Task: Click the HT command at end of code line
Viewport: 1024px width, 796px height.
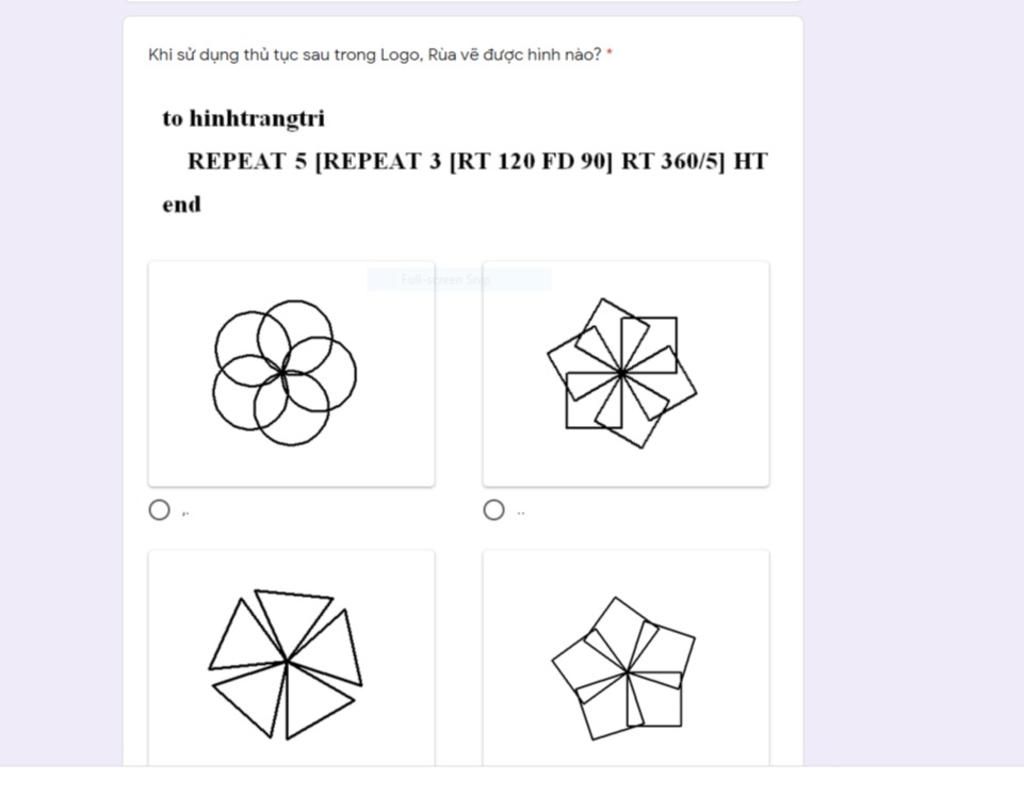Action: (x=750, y=161)
